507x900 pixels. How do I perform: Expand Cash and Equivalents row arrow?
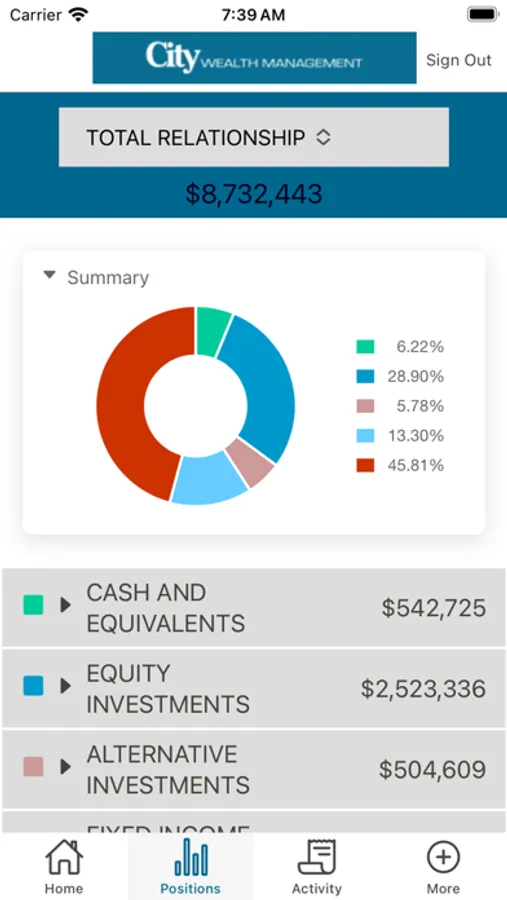65,605
